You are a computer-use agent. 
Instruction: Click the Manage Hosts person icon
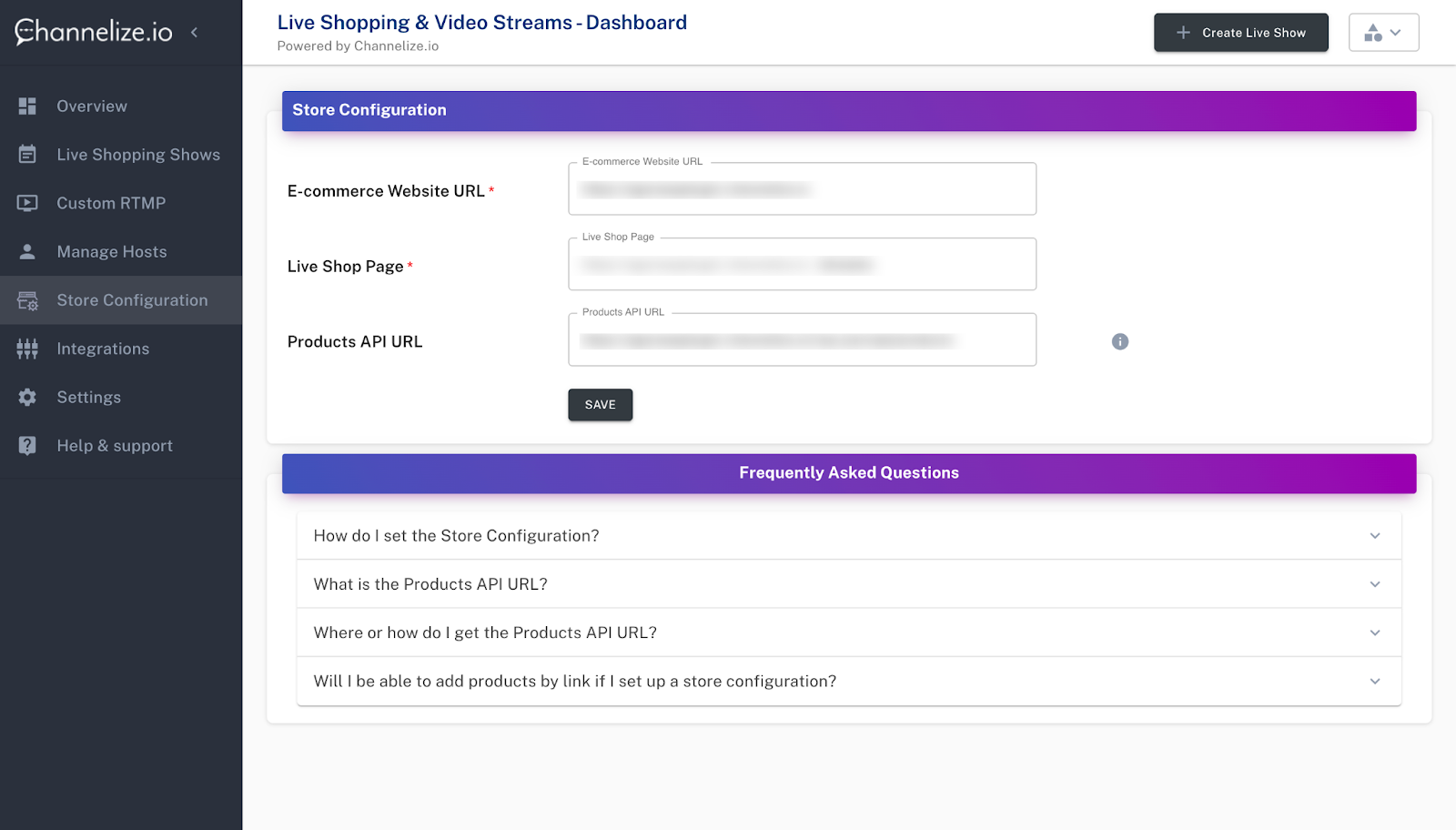tap(27, 252)
